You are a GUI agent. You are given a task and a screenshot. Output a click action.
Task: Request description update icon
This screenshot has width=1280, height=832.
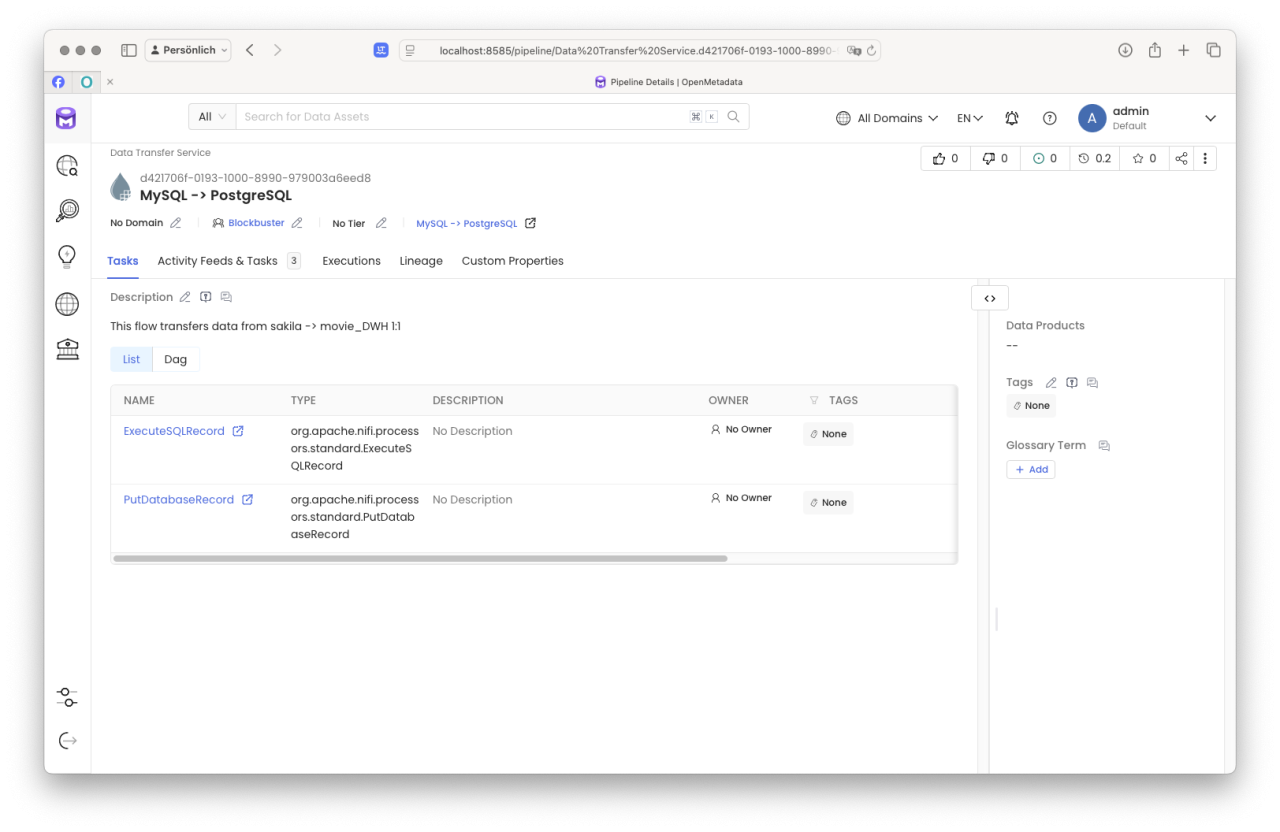[206, 297]
